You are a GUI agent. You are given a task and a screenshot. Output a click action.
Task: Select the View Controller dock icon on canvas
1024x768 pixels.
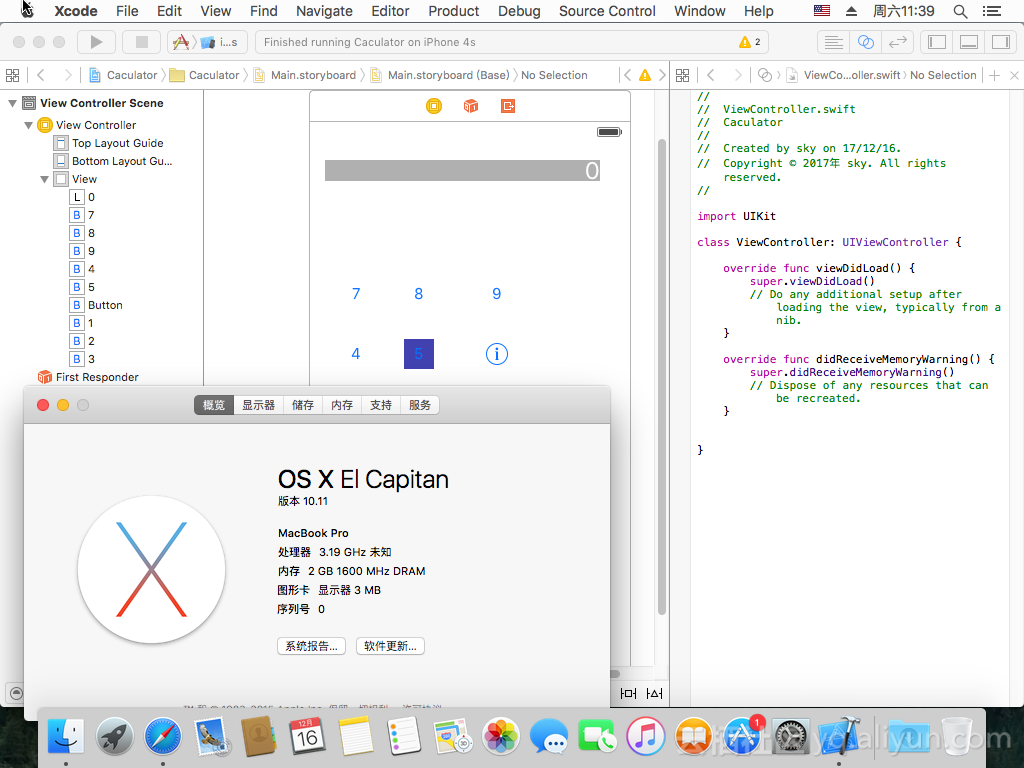tap(434, 106)
